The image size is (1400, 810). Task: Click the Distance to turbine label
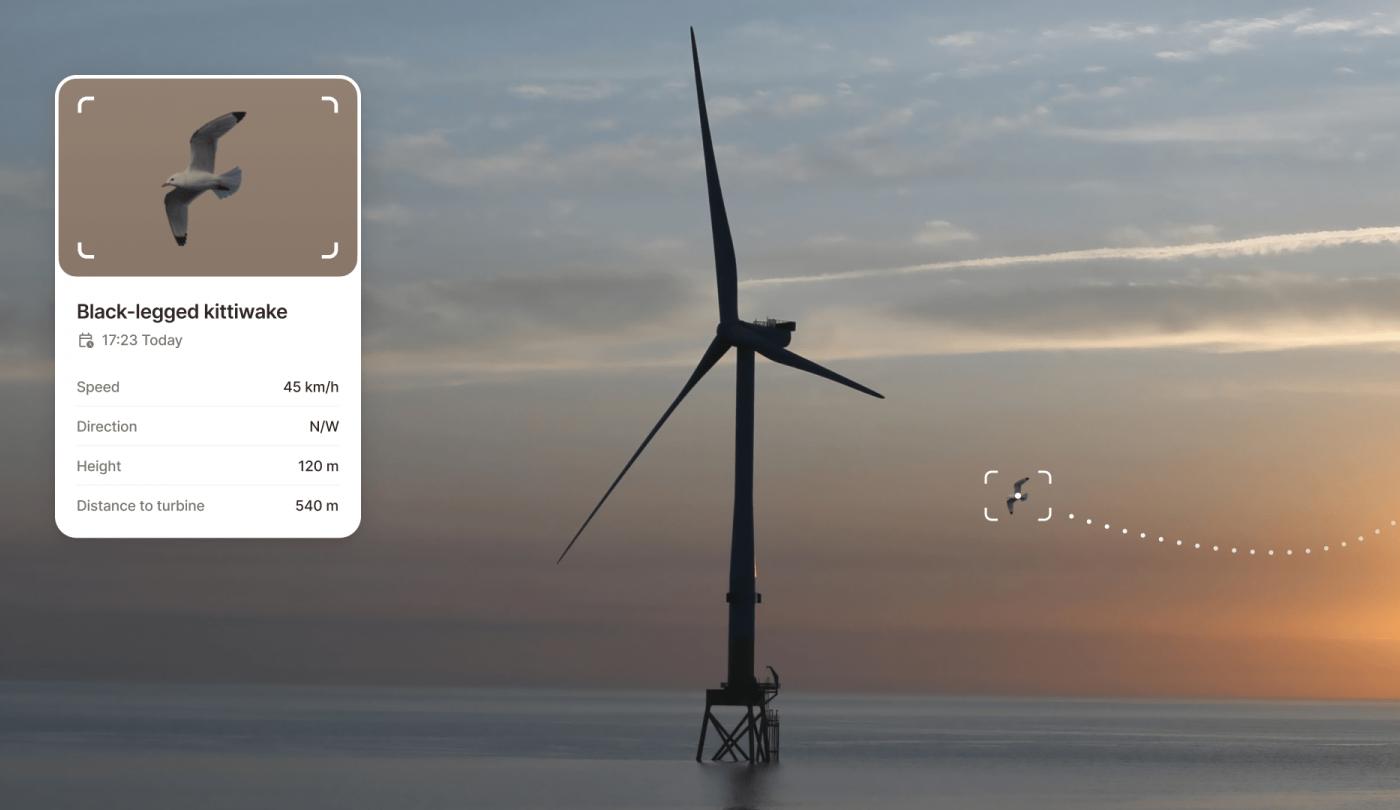(140, 505)
